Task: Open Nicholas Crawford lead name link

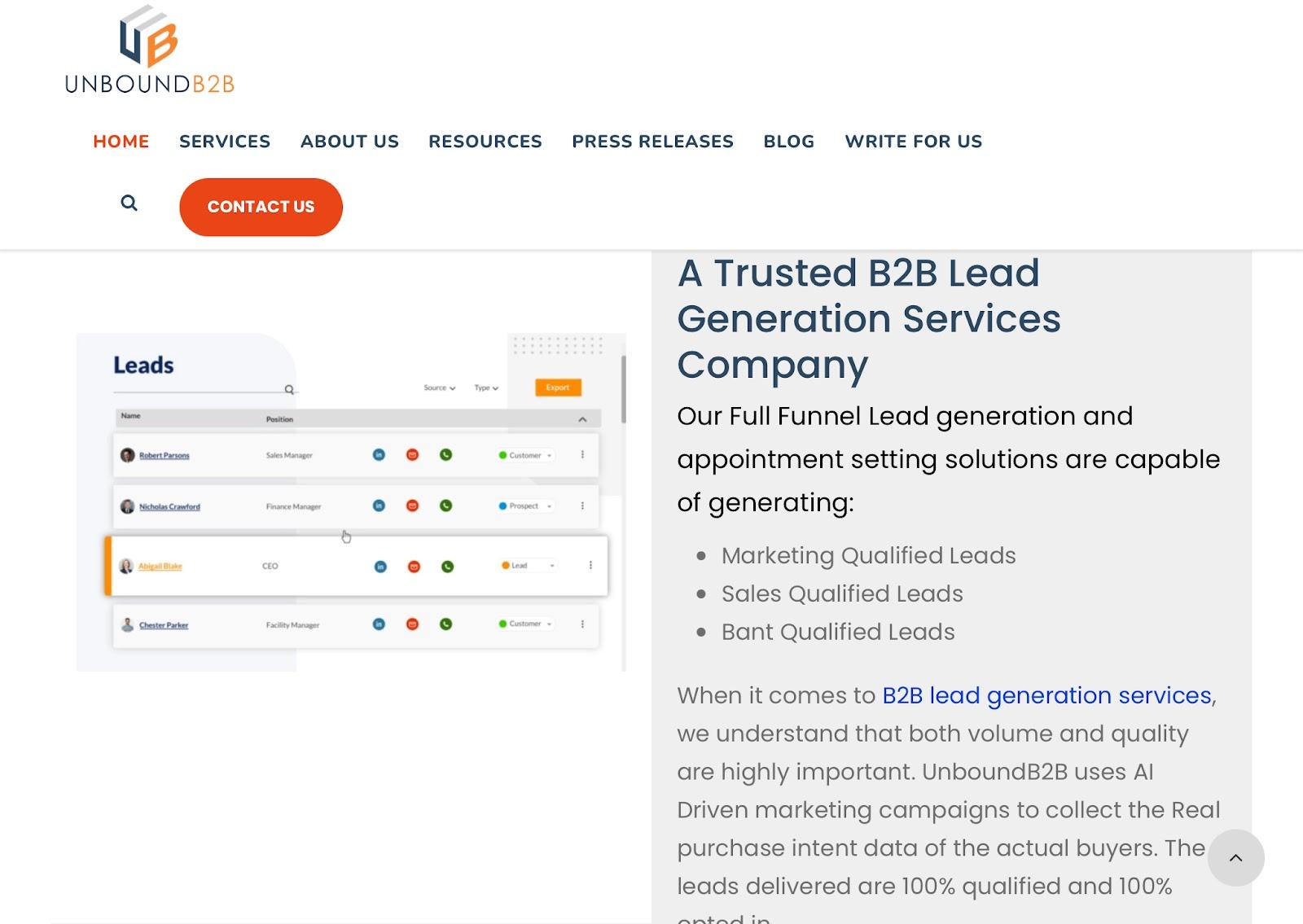Action: (169, 506)
